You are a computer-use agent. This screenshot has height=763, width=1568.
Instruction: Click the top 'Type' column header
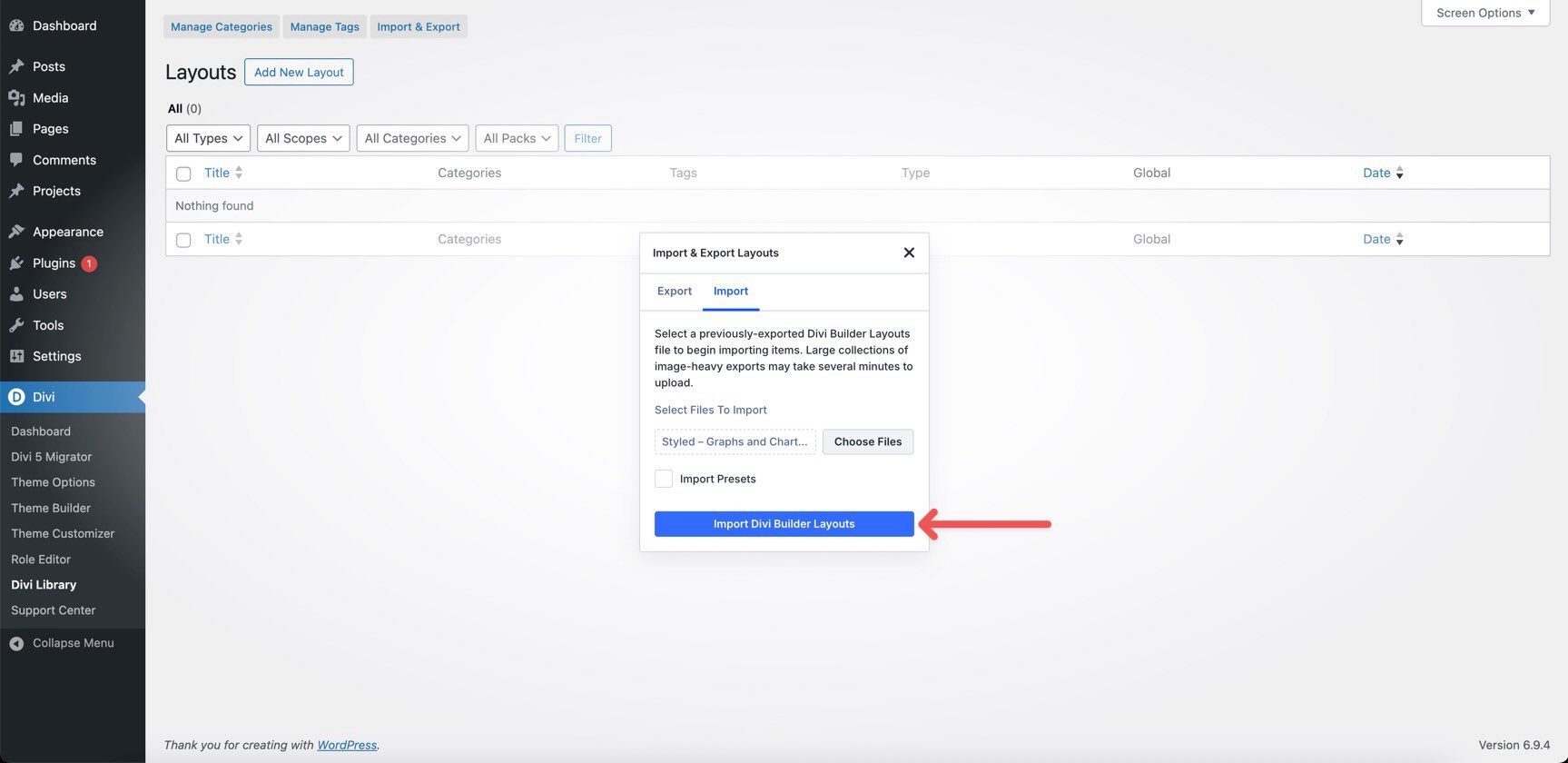click(915, 173)
